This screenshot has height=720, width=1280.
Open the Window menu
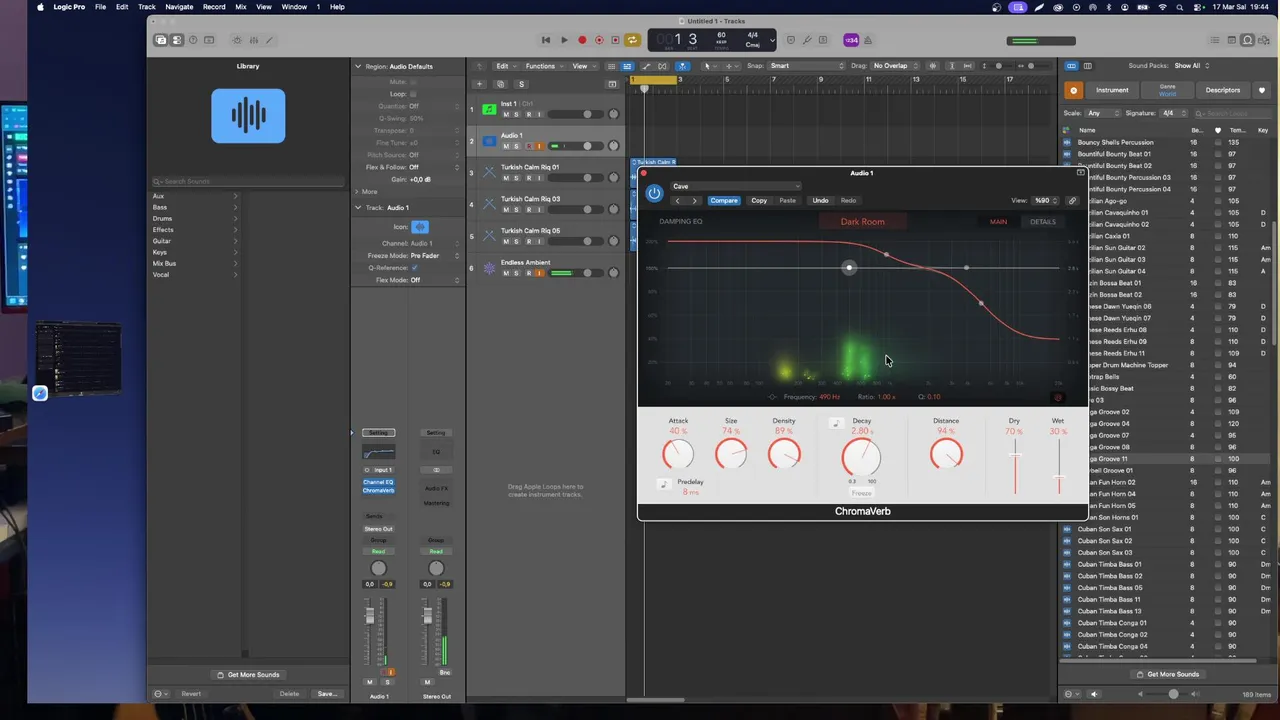click(x=294, y=7)
